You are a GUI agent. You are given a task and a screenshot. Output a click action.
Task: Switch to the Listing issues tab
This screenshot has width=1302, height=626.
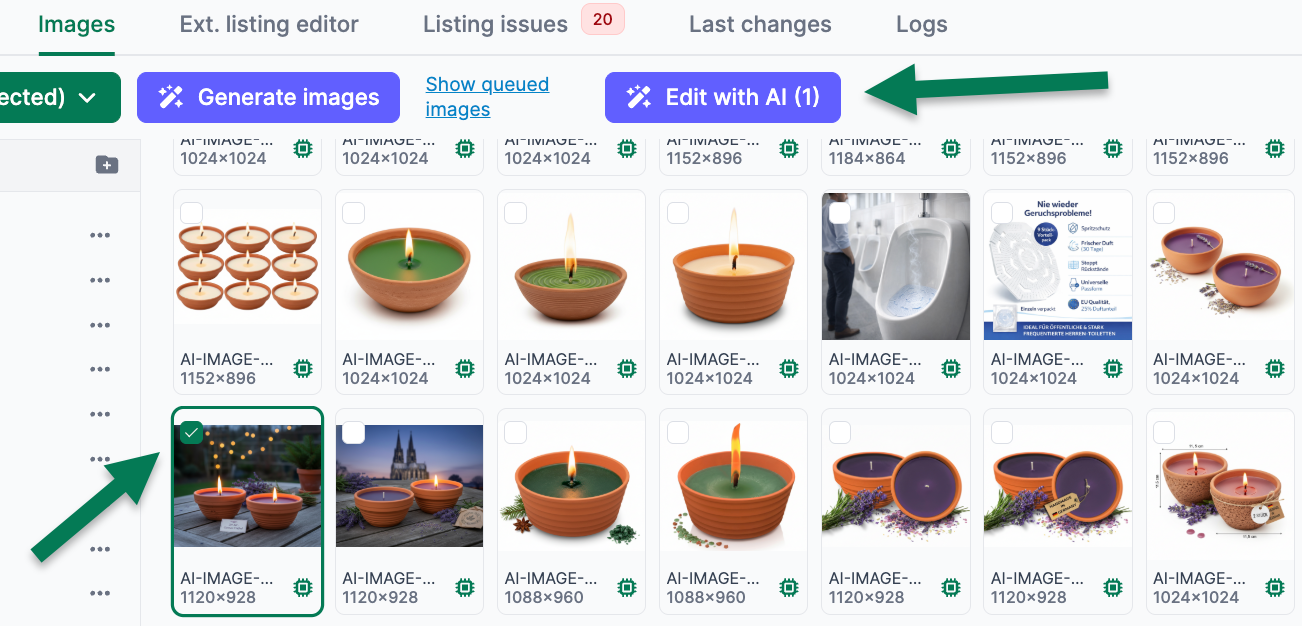pos(495,24)
